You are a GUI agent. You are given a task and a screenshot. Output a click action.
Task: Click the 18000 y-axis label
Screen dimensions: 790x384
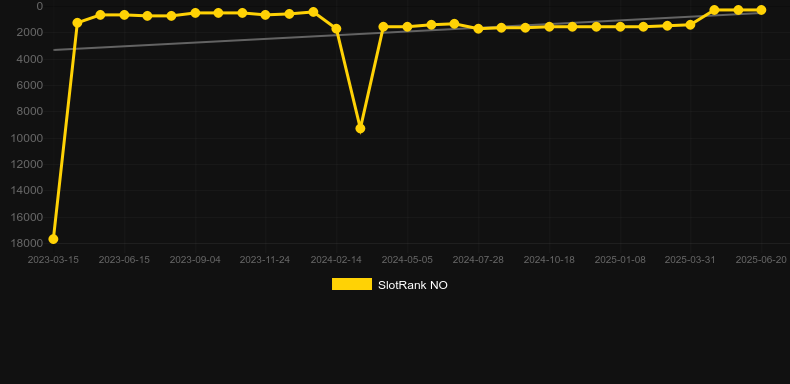[x=27, y=243]
